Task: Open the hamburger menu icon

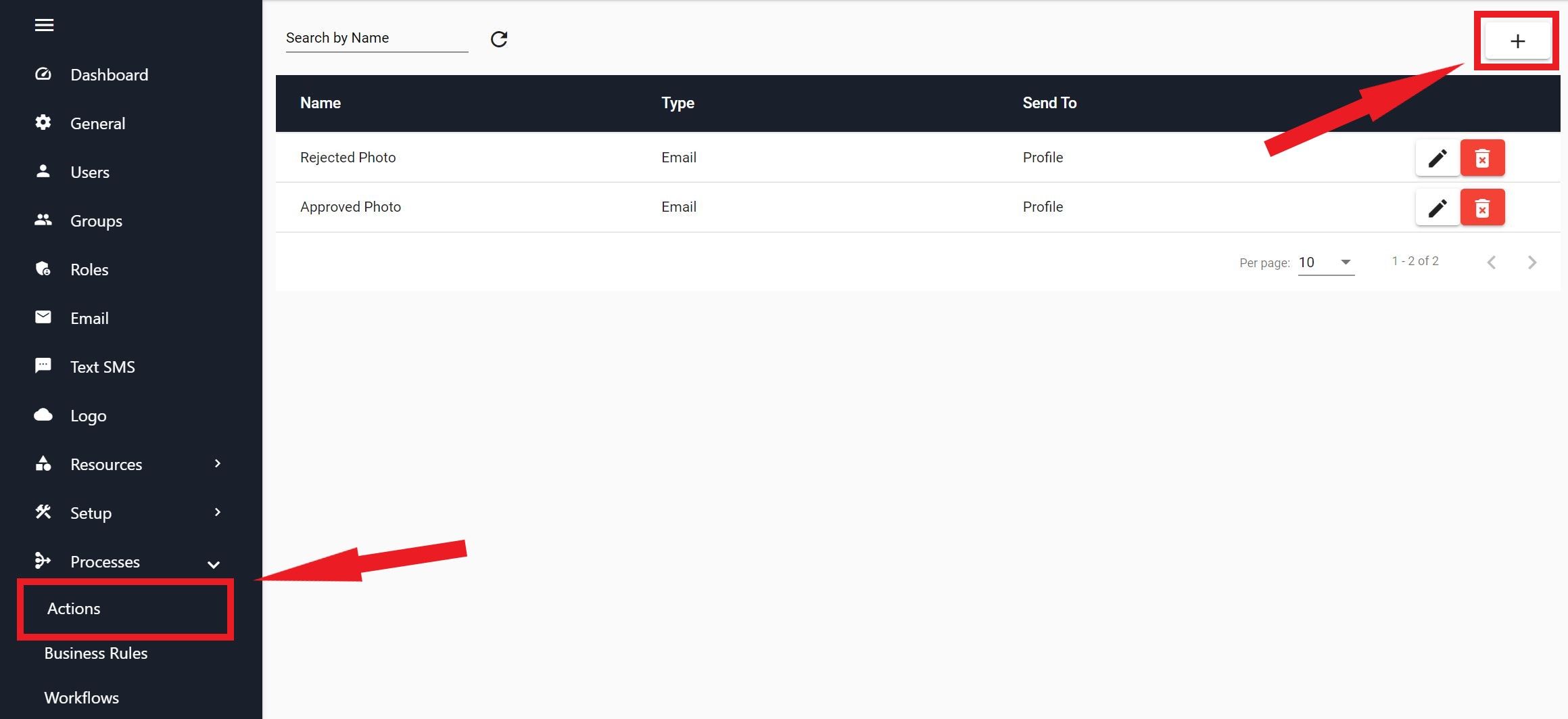Action: pyautogui.click(x=44, y=25)
